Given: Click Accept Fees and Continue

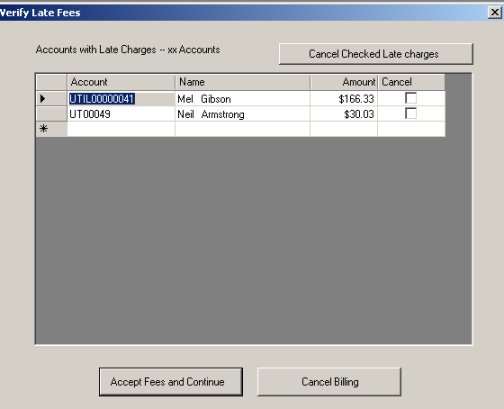Looking at the screenshot, I should (x=171, y=382).
